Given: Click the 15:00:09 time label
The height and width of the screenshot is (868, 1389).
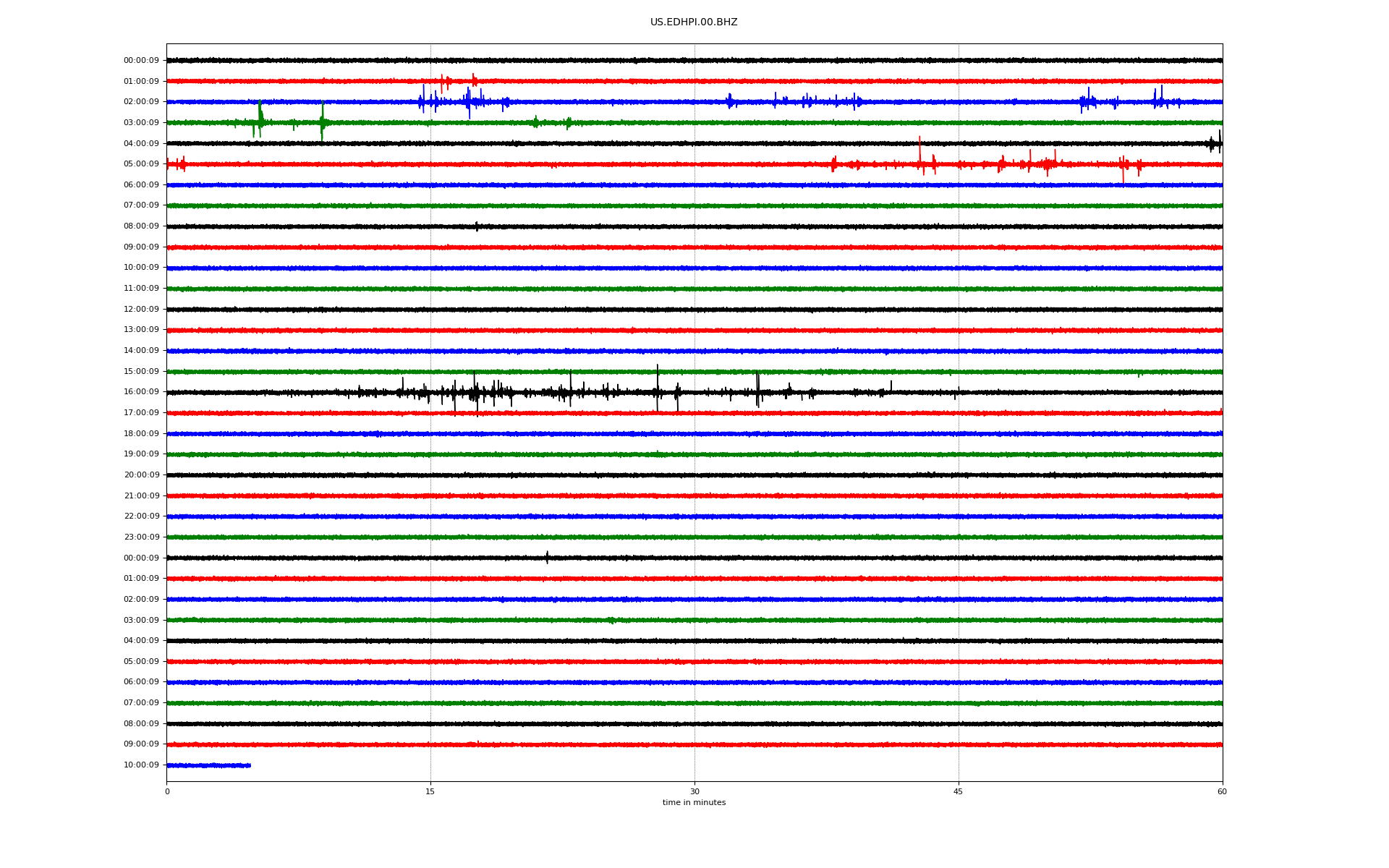Looking at the screenshot, I should 141,372.
